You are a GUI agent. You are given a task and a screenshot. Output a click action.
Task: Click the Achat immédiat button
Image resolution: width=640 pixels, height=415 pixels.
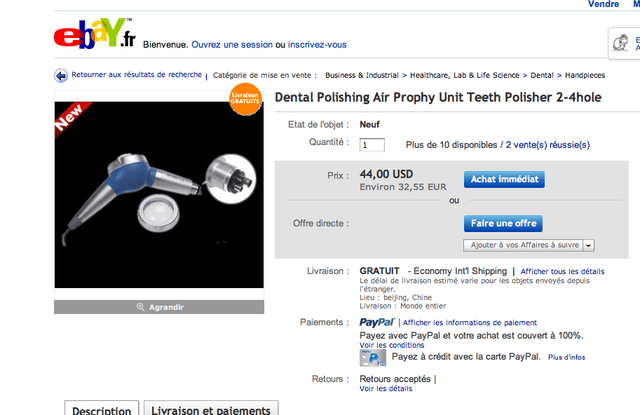pos(504,180)
